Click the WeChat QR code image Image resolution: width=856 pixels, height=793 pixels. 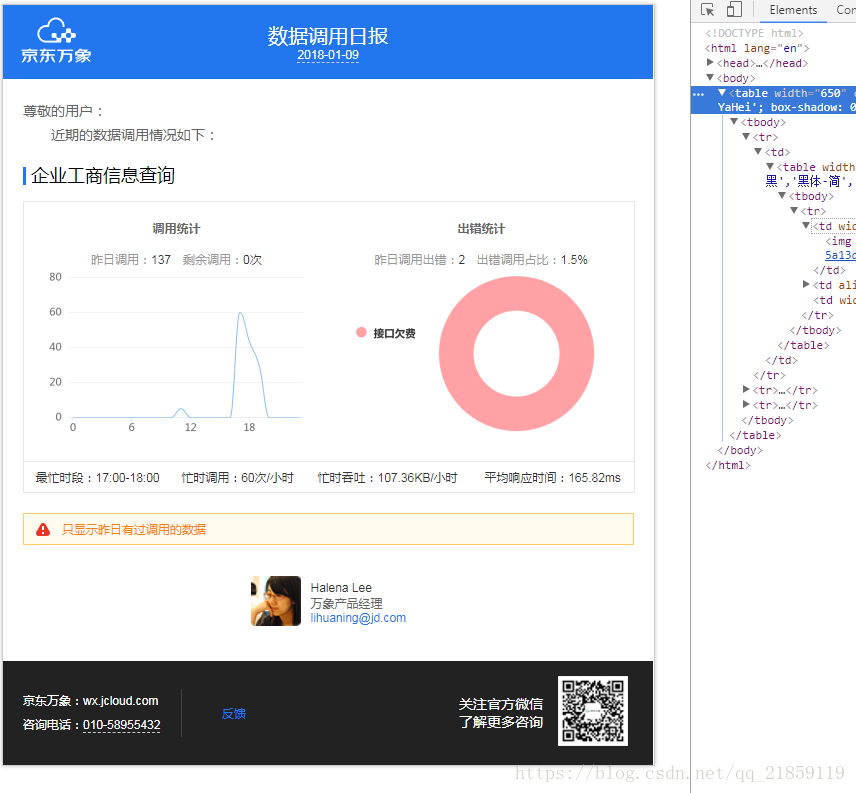593,711
